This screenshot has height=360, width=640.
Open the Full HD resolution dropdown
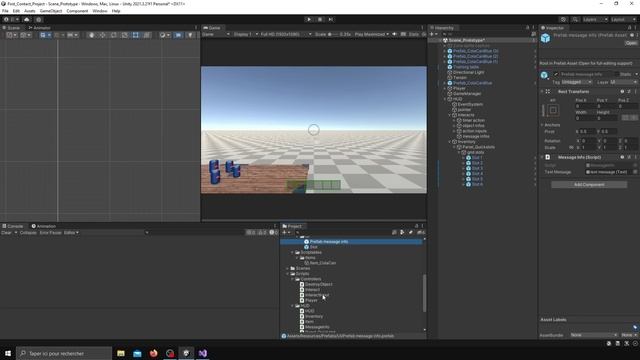click(286, 34)
